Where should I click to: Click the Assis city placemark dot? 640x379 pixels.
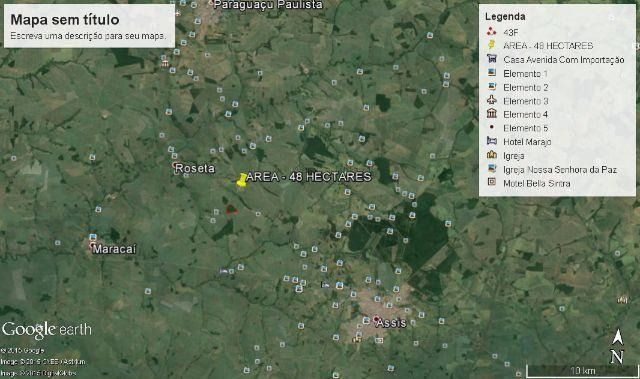click(376, 319)
